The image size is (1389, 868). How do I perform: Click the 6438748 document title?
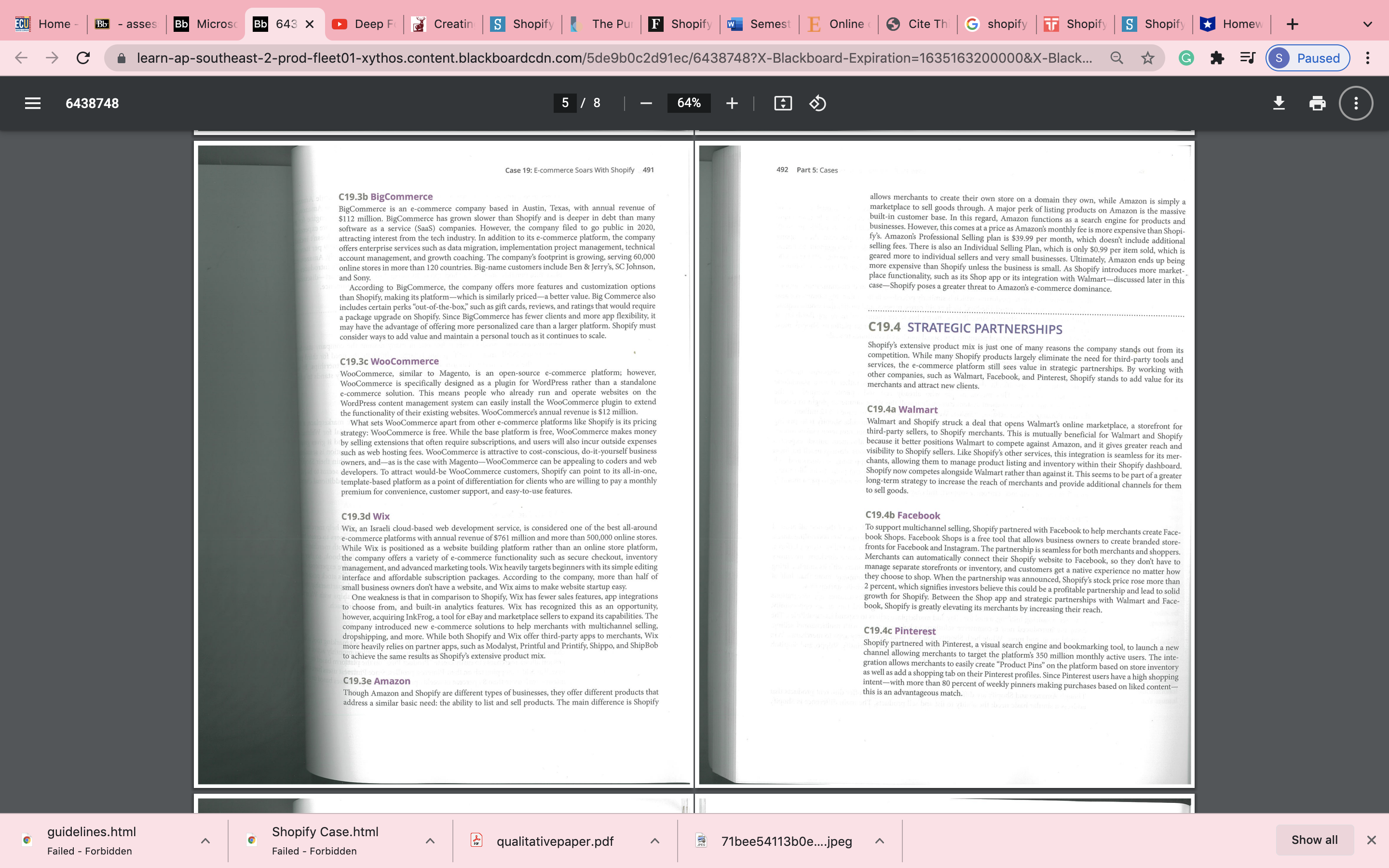tap(92, 103)
